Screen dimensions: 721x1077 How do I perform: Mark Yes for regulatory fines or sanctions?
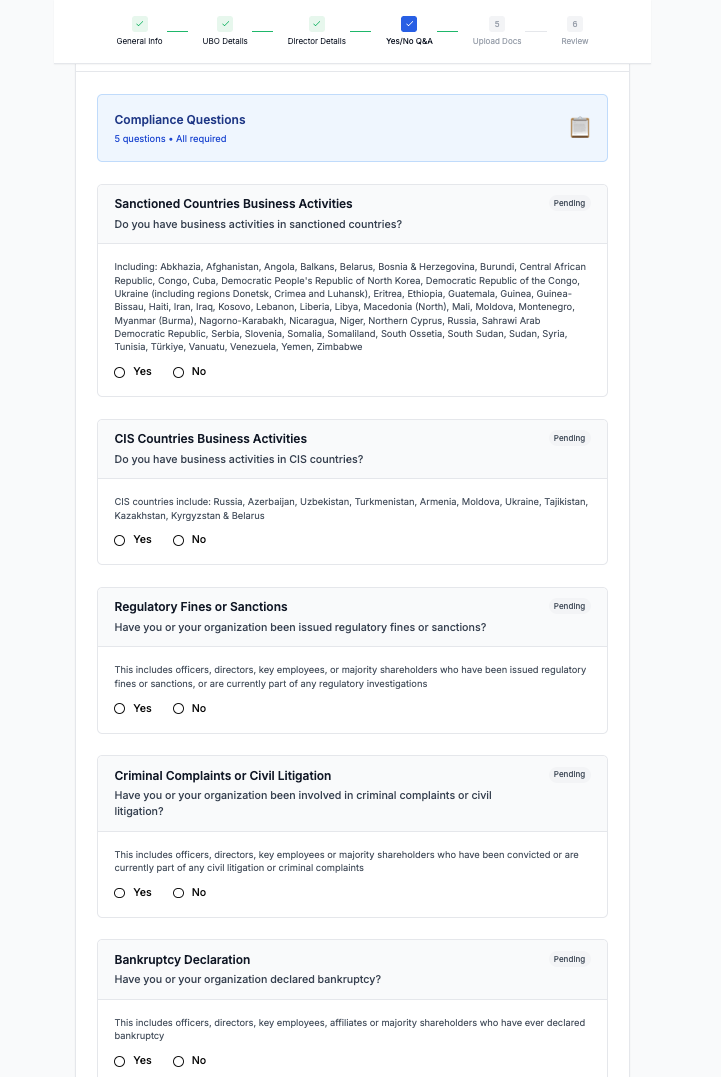[119, 709]
